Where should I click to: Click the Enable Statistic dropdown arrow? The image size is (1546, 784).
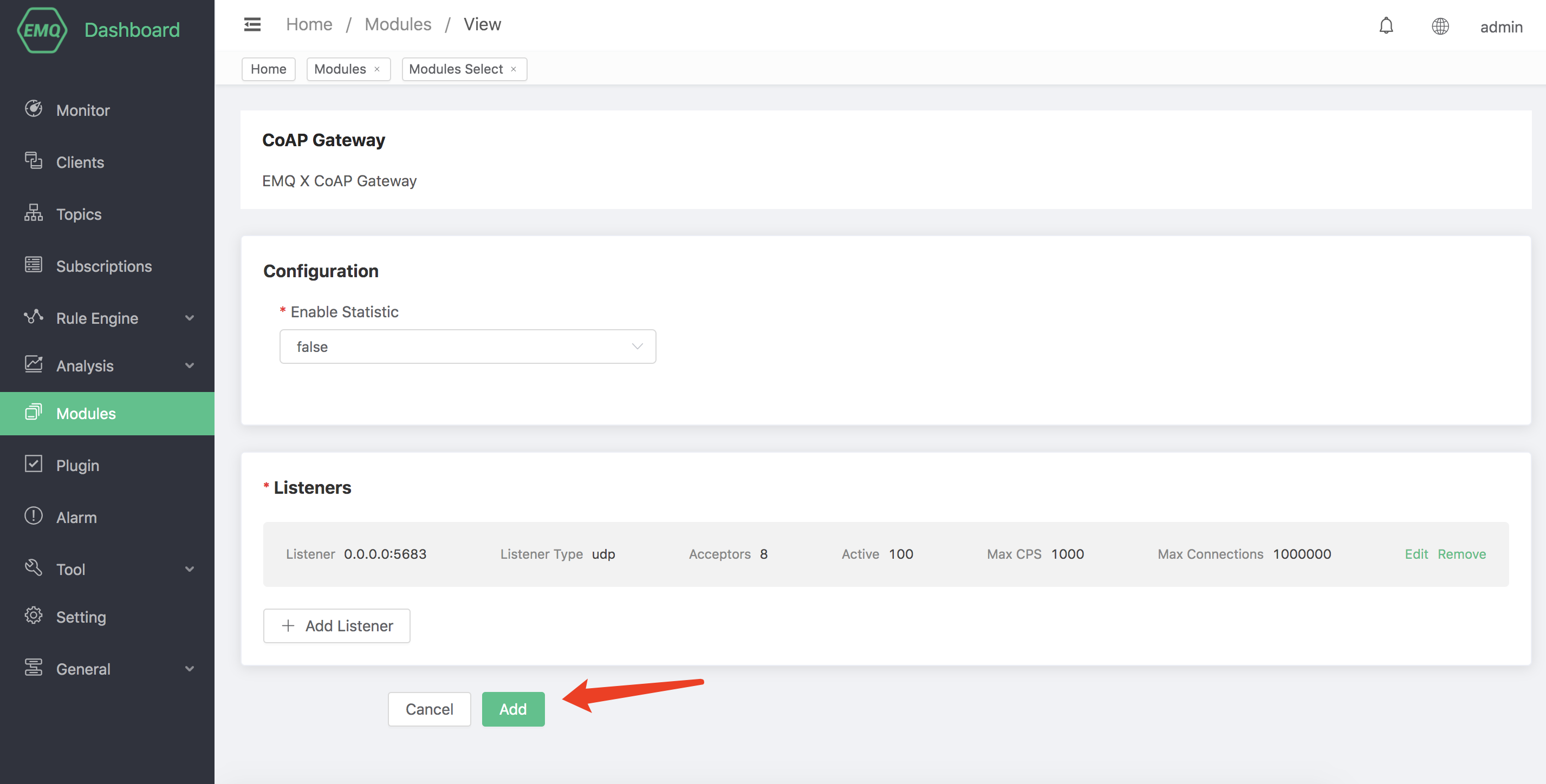point(638,347)
